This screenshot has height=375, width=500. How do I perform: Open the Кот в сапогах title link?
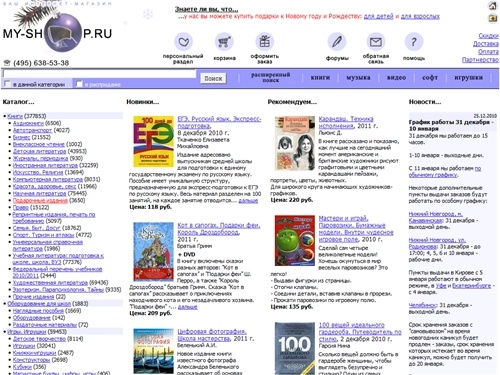[219, 229]
